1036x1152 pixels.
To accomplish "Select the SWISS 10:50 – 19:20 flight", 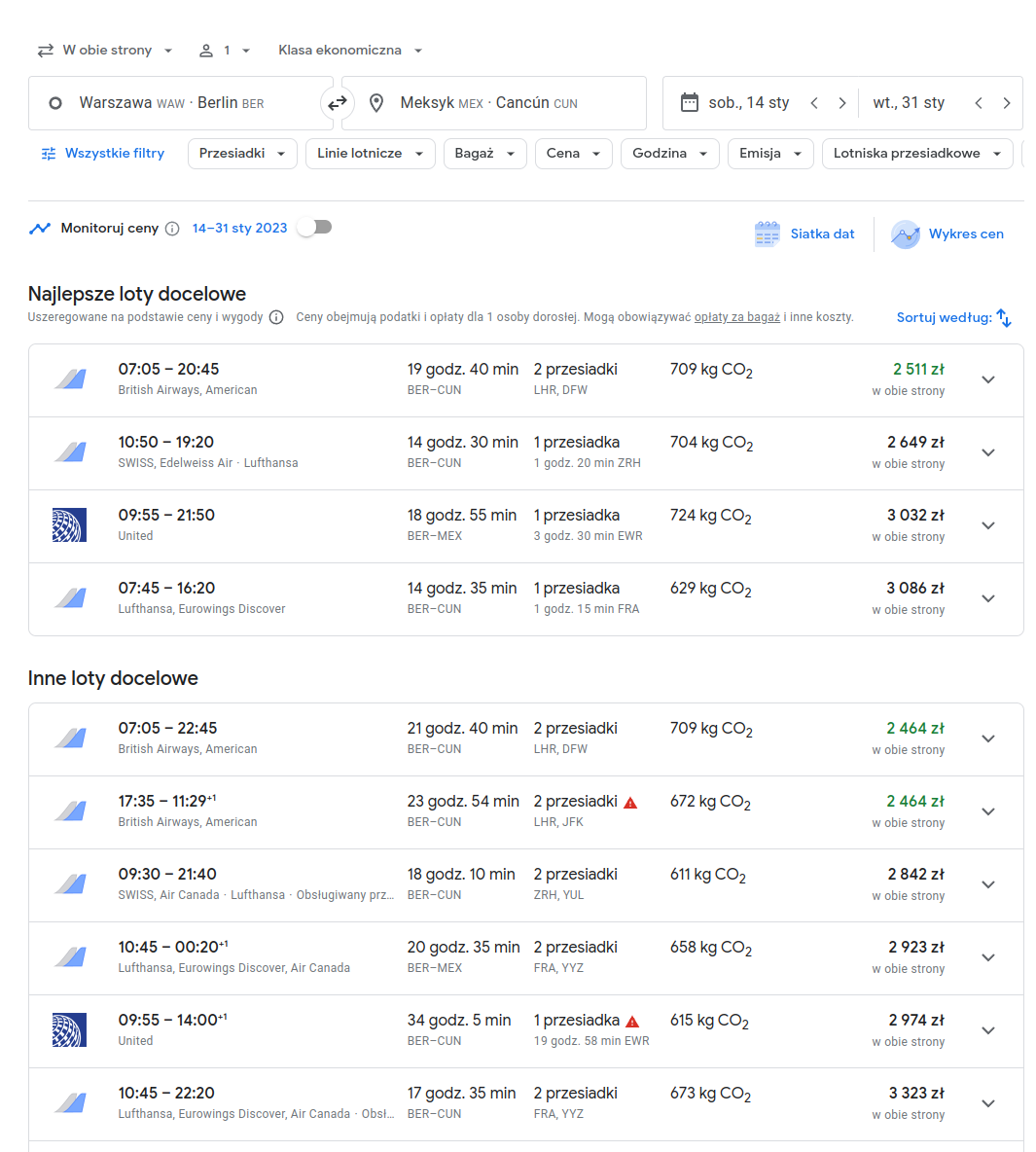I will tap(526, 453).
